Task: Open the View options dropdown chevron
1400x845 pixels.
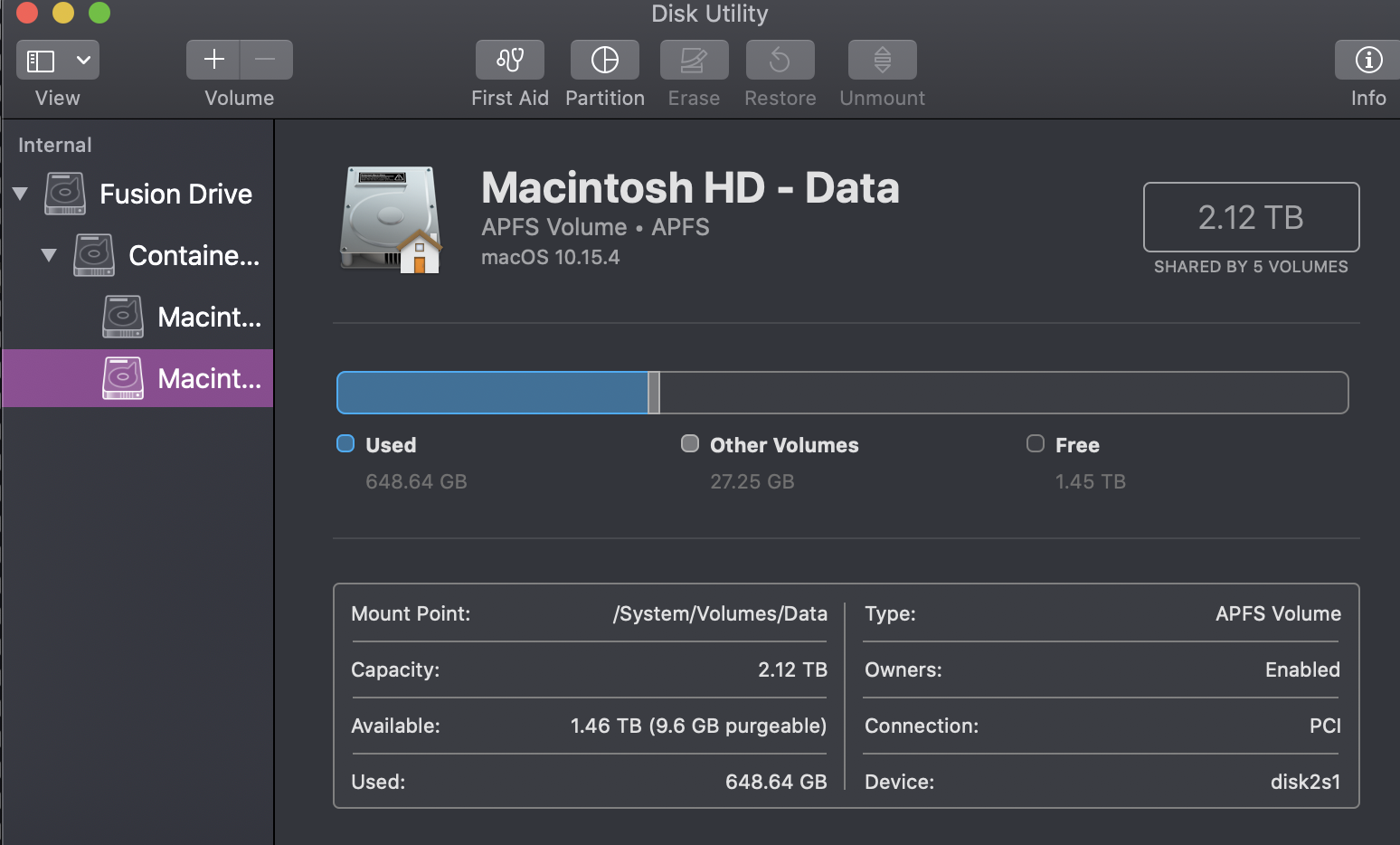Action: point(83,61)
